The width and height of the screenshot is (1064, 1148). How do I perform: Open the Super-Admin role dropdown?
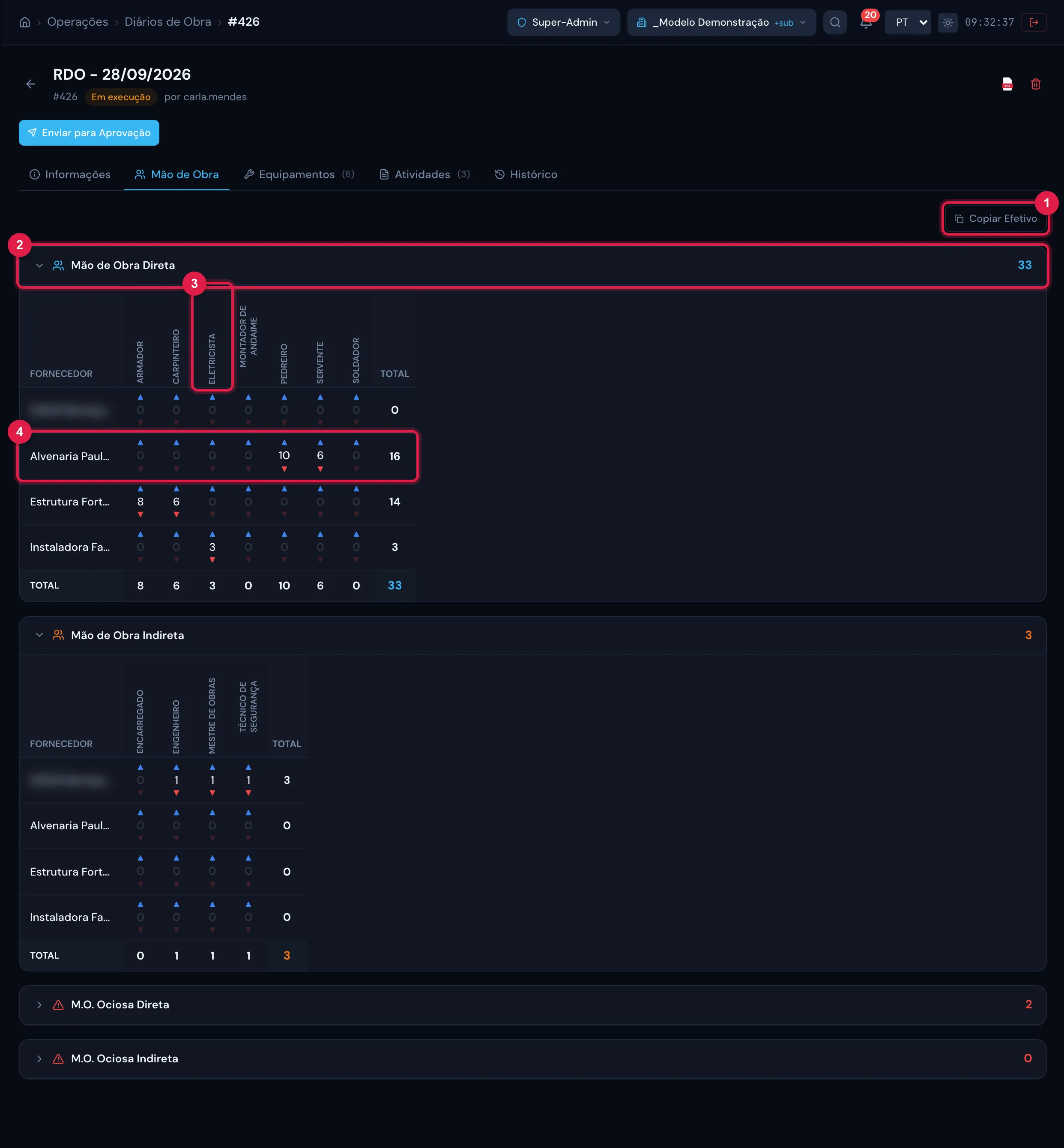click(563, 22)
